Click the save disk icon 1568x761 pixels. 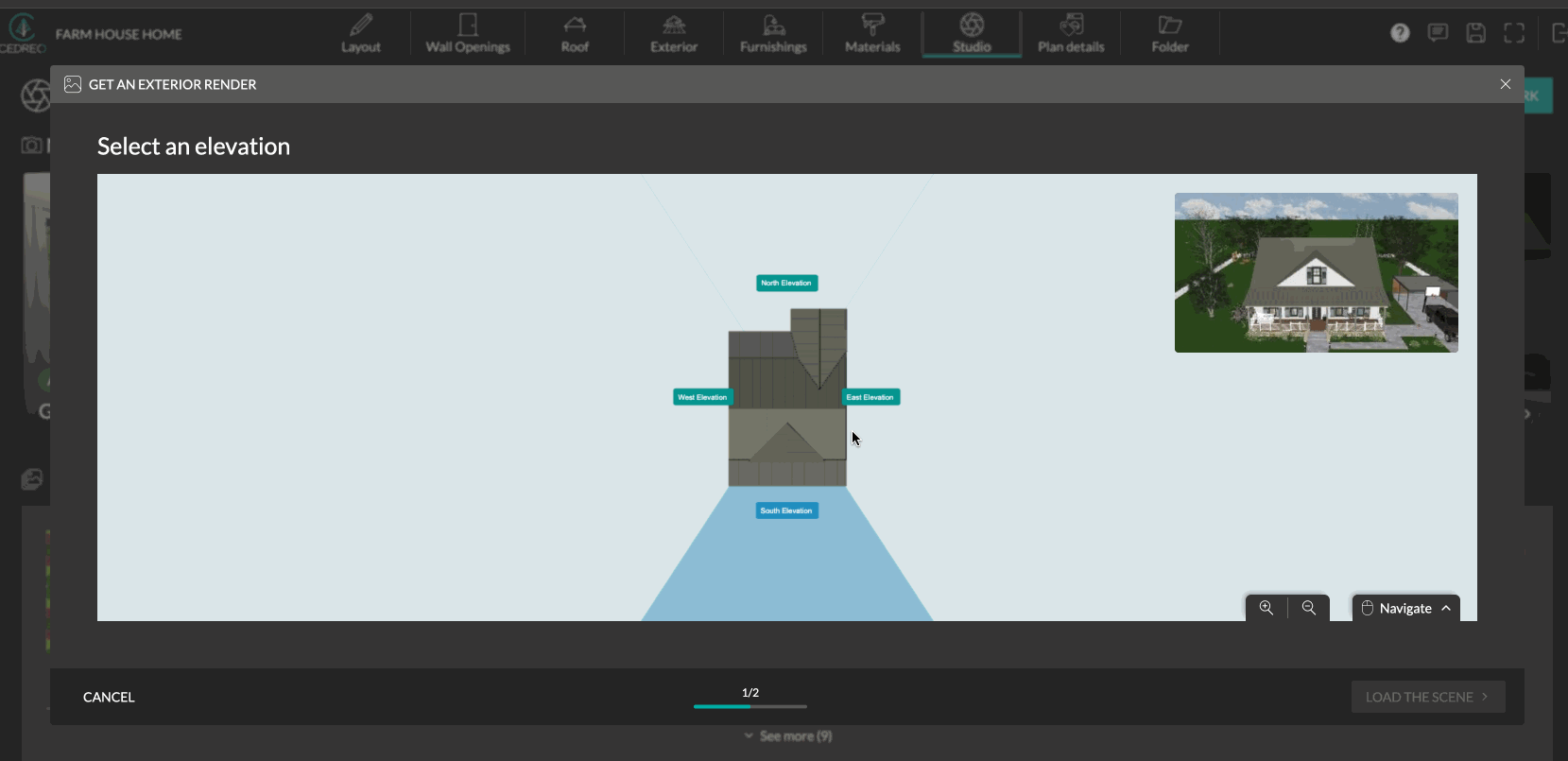[1475, 33]
